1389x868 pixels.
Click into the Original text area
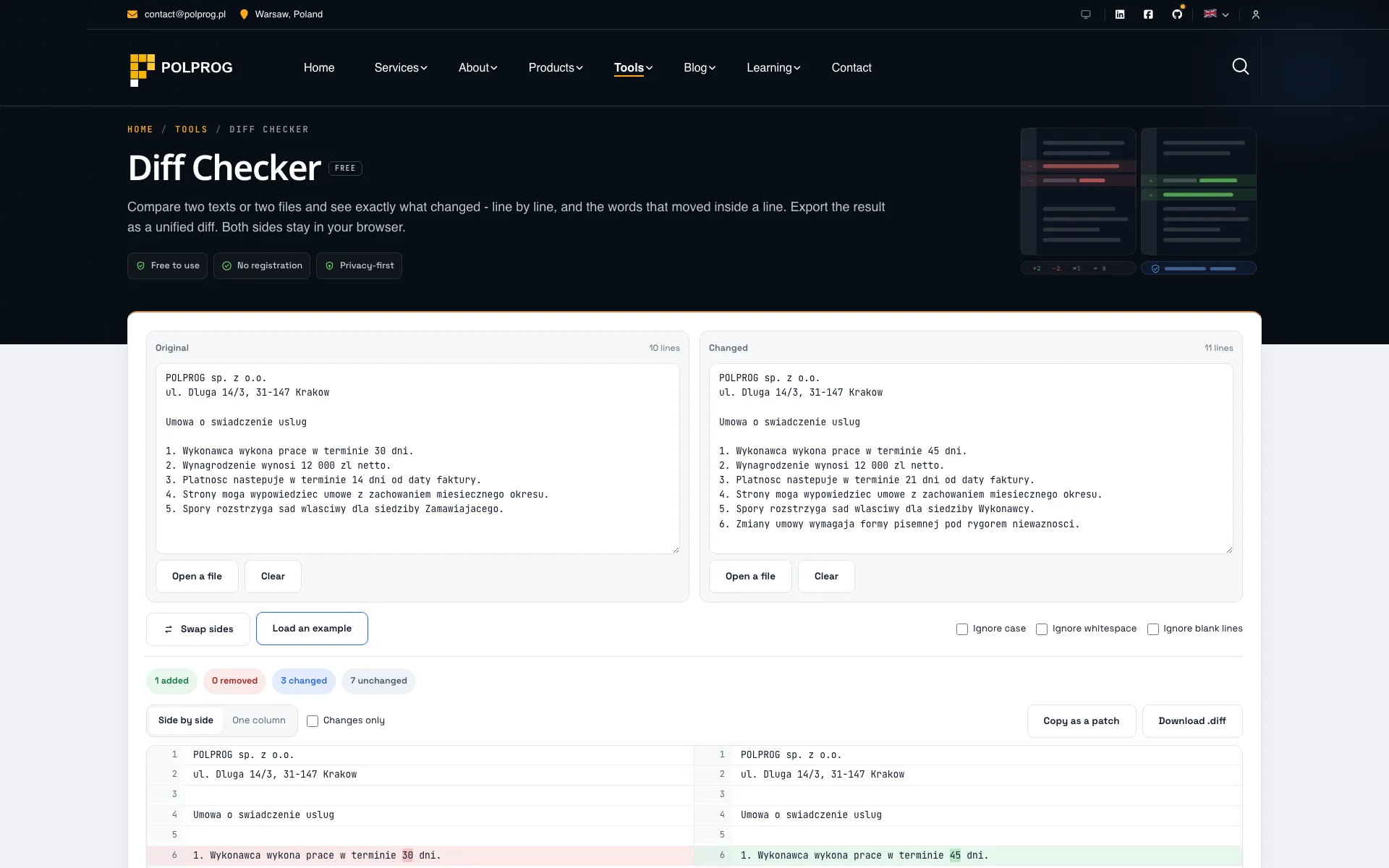417,459
